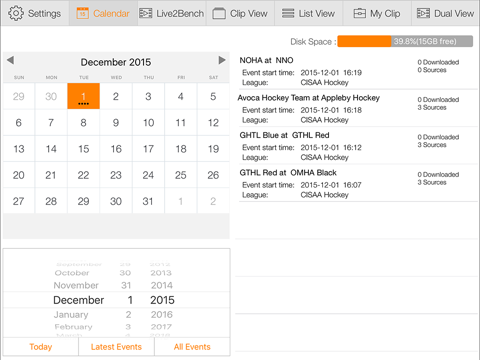Click start time 2015-12-01 16:07
The height and width of the screenshot is (360, 480).
[x=331, y=185]
